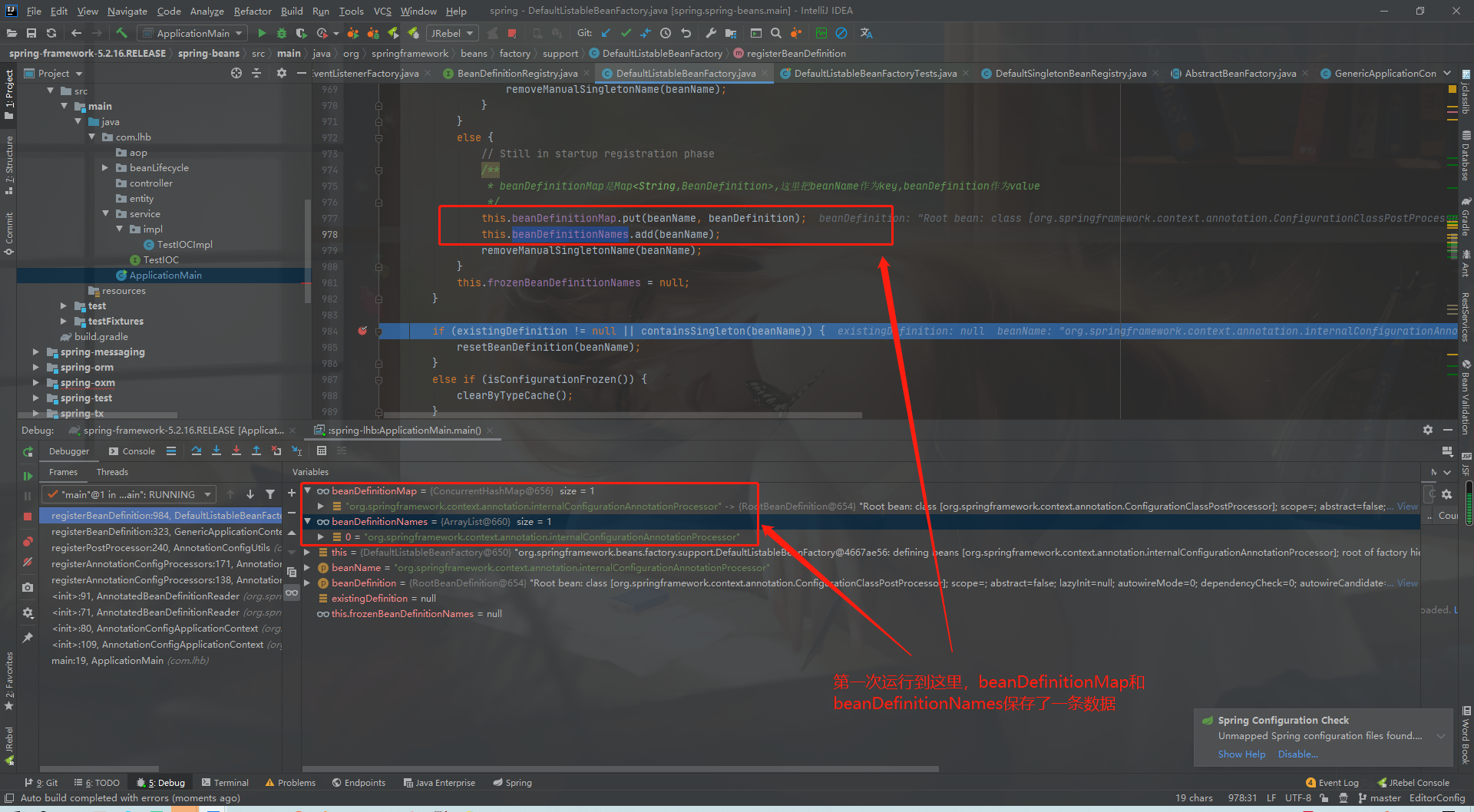The width and height of the screenshot is (1474, 812).
Task: Open View Breakpoints from debug sidebar
Action: [28, 541]
